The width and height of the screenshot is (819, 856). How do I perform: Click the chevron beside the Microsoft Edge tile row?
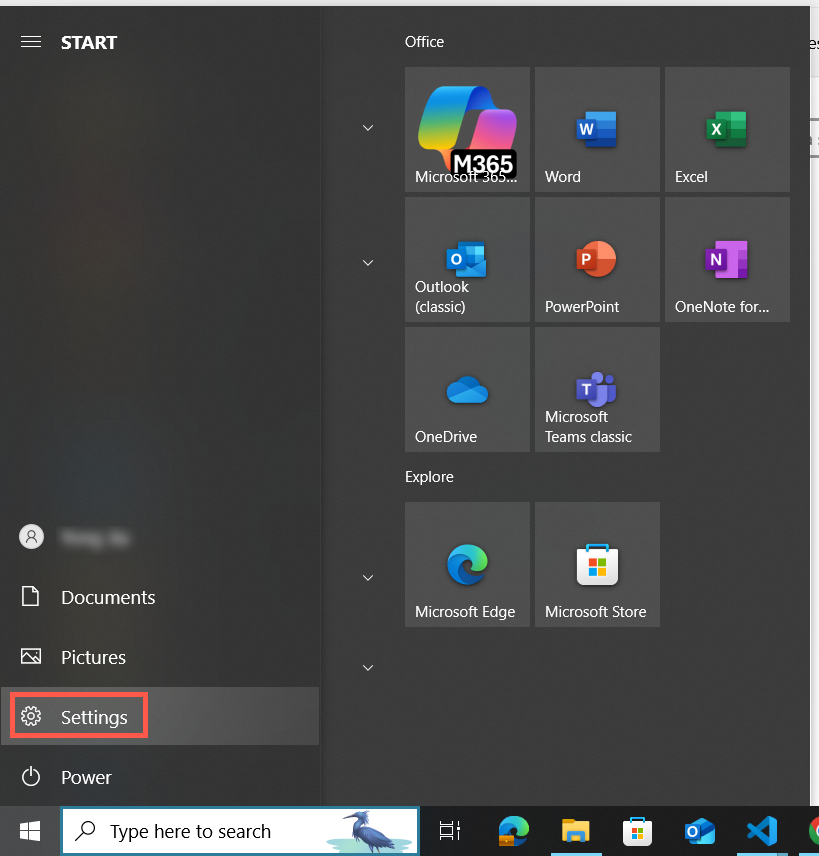point(368,578)
